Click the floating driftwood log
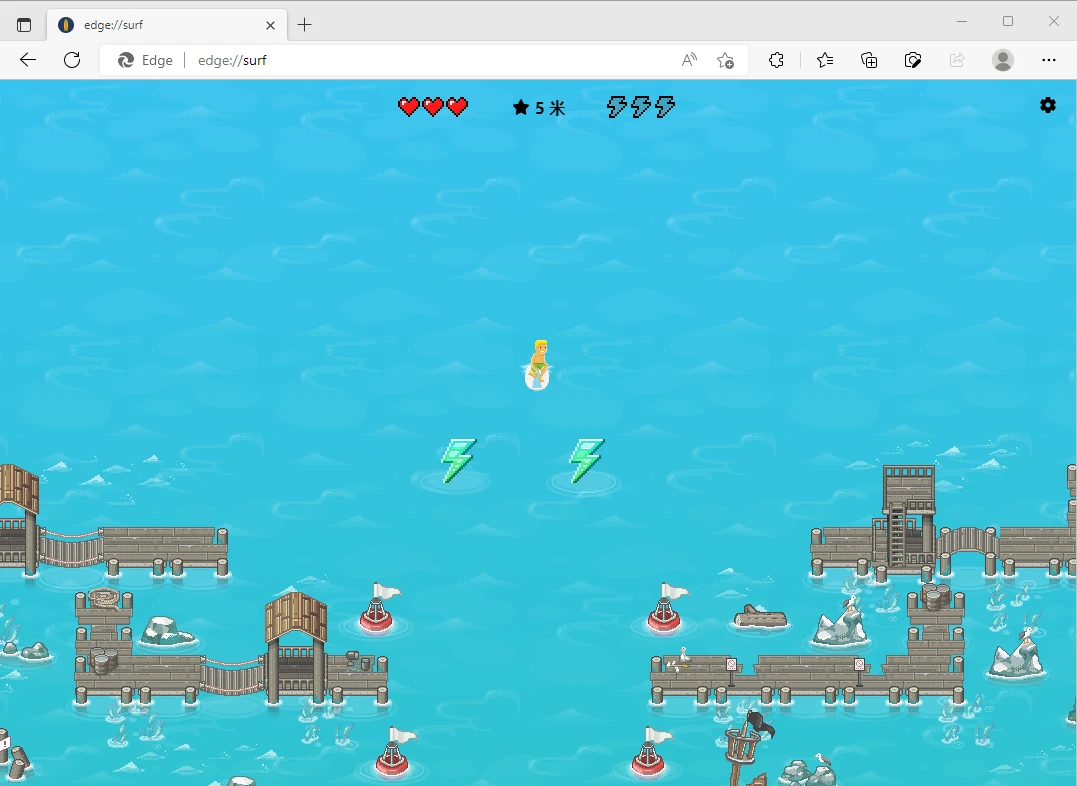The height and width of the screenshot is (786, 1077). [760, 616]
